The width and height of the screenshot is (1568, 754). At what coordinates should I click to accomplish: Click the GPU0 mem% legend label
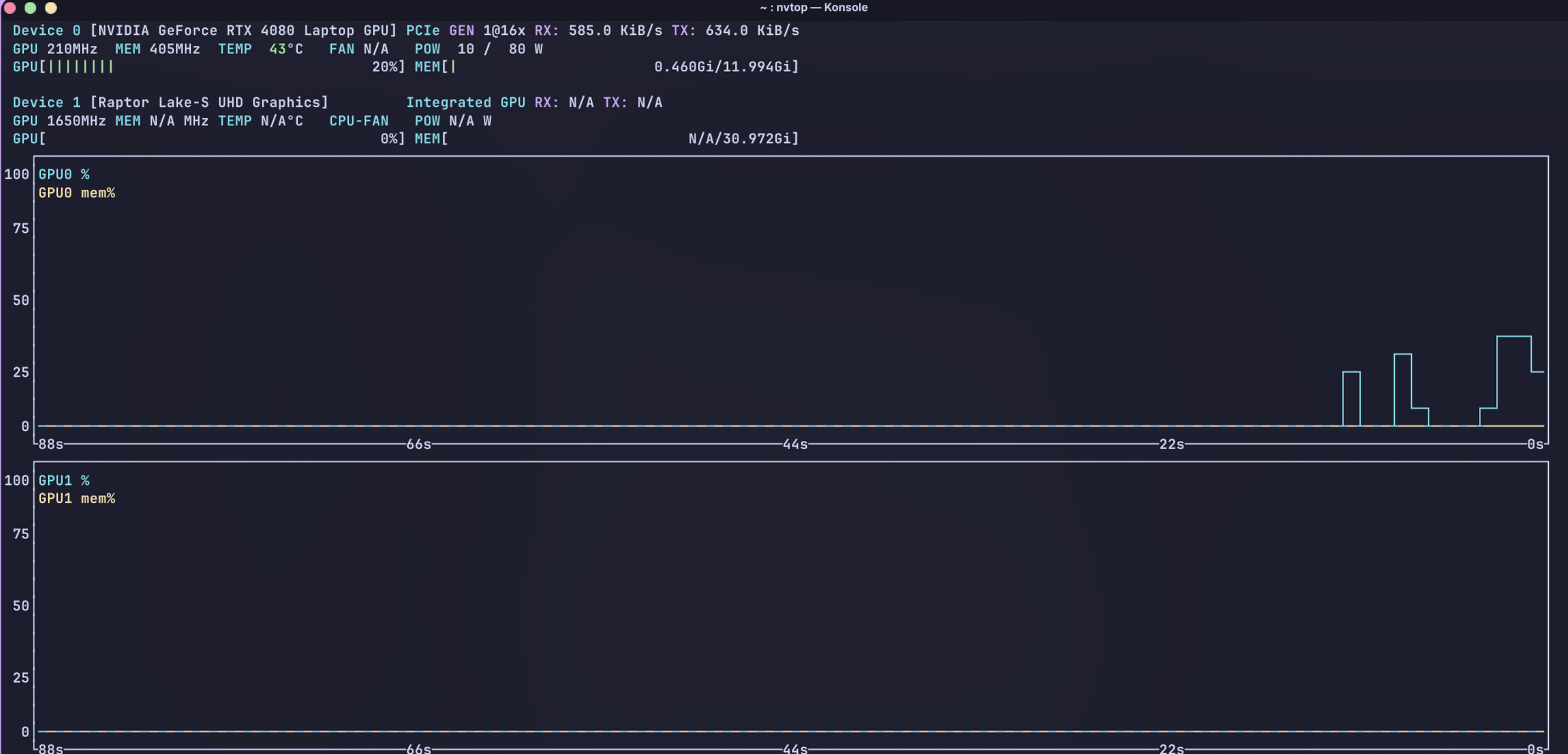[x=77, y=193]
